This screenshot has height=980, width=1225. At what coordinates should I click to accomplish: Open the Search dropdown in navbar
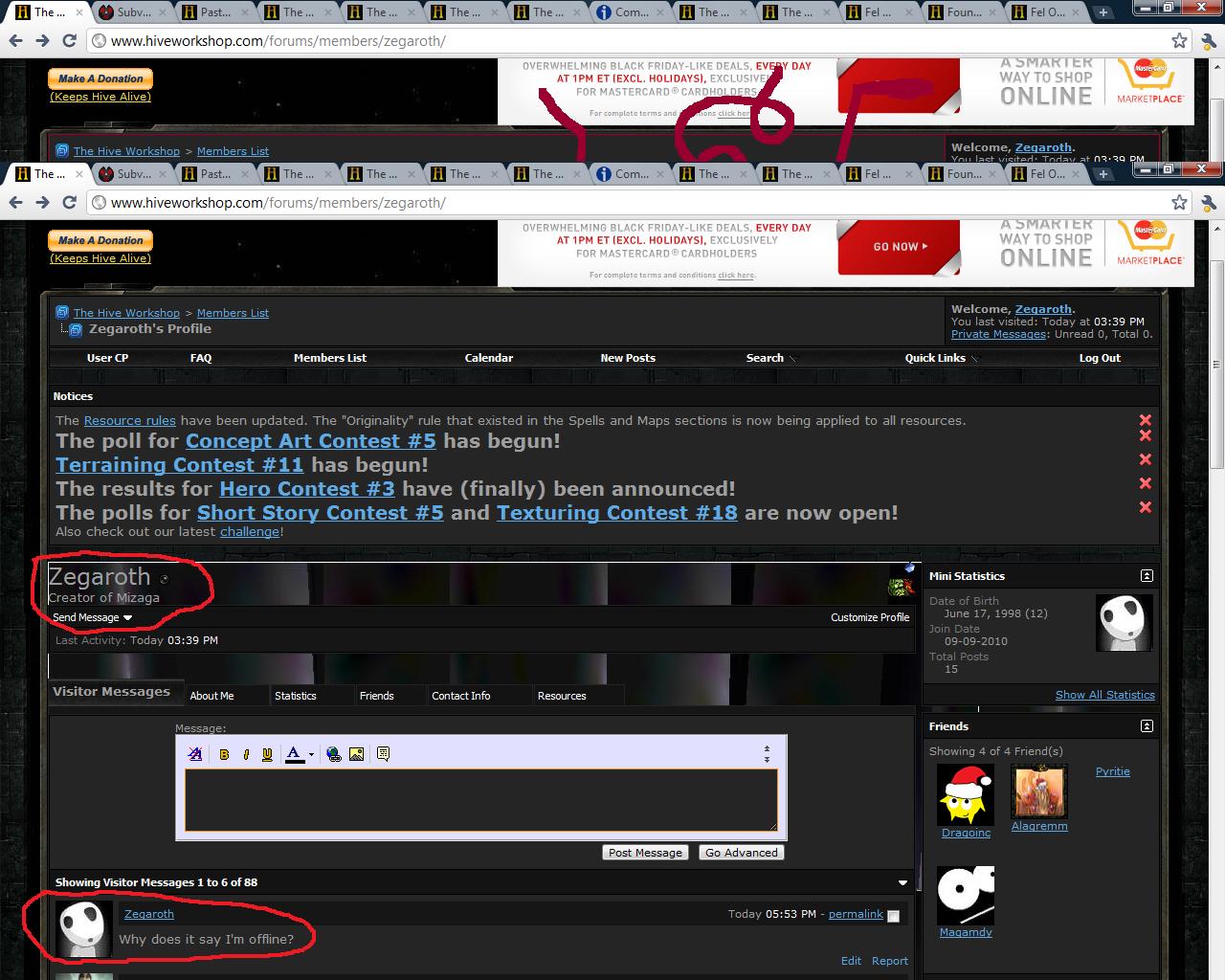[771, 358]
